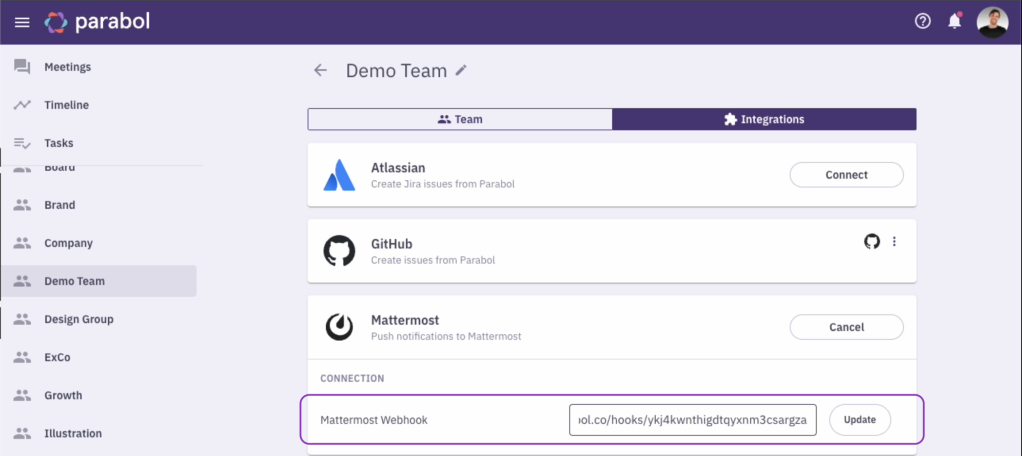Image resolution: width=1022 pixels, height=456 pixels.
Task: Click the large GitHub logo
Action: [340, 251]
